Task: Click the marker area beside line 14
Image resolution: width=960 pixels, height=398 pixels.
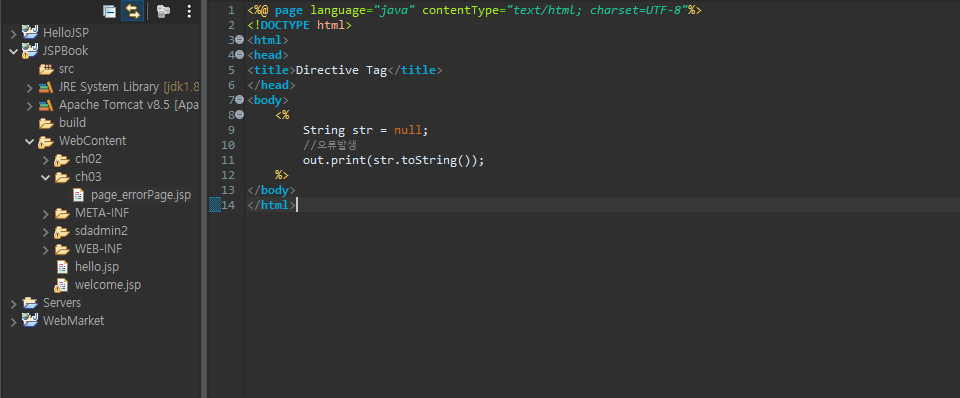Action: [x=215, y=205]
